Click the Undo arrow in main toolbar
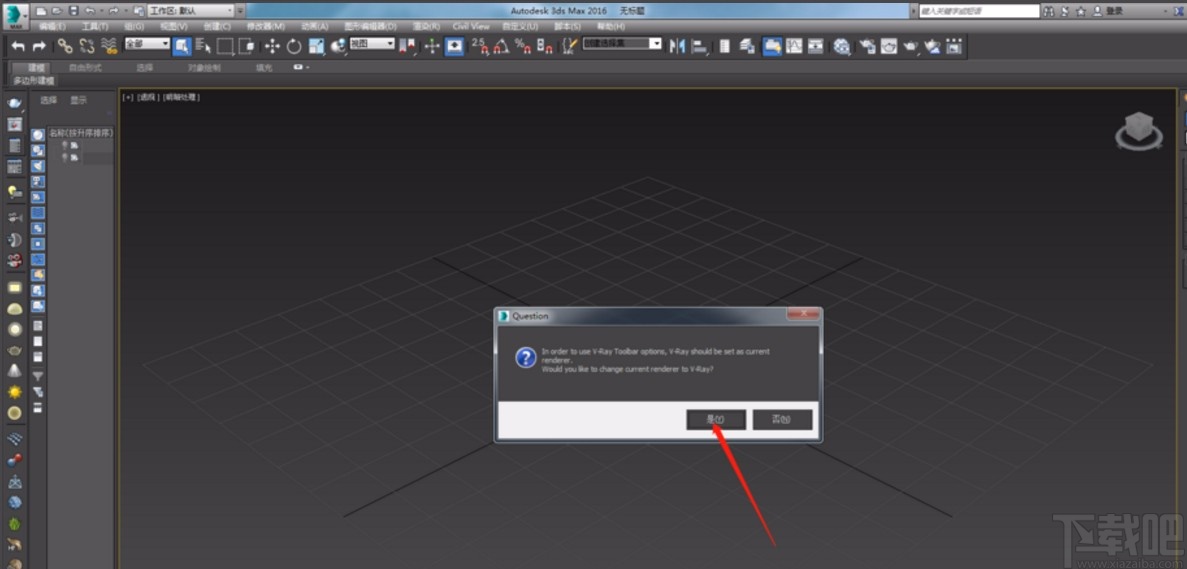 (18, 46)
